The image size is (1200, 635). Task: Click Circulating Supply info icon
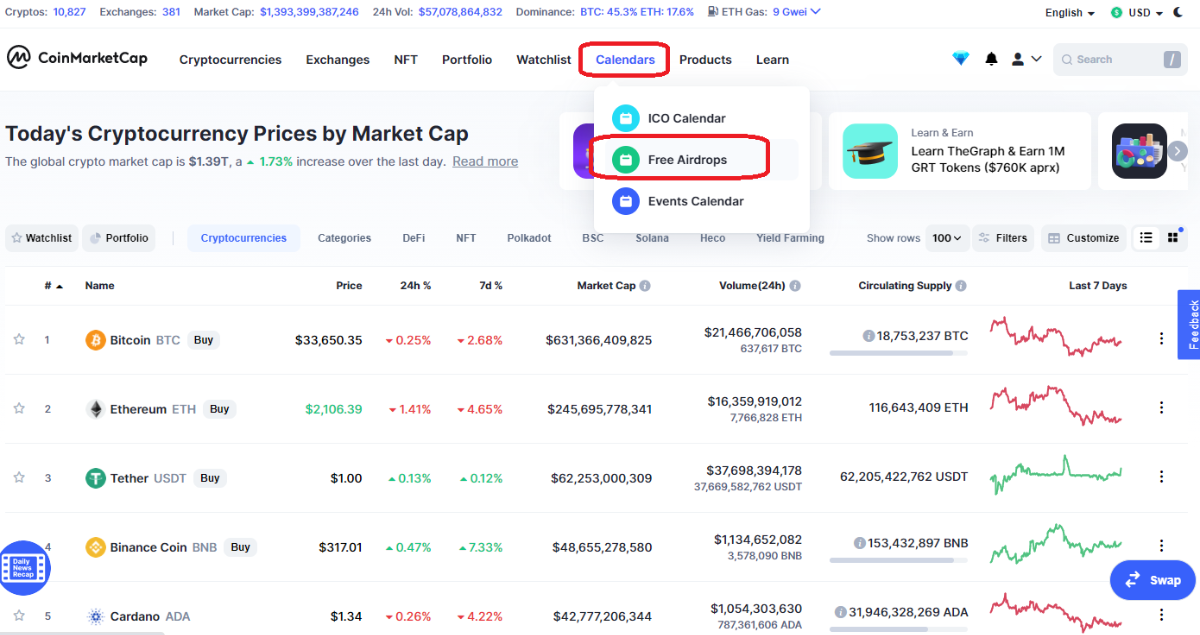(x=961, y=286)
